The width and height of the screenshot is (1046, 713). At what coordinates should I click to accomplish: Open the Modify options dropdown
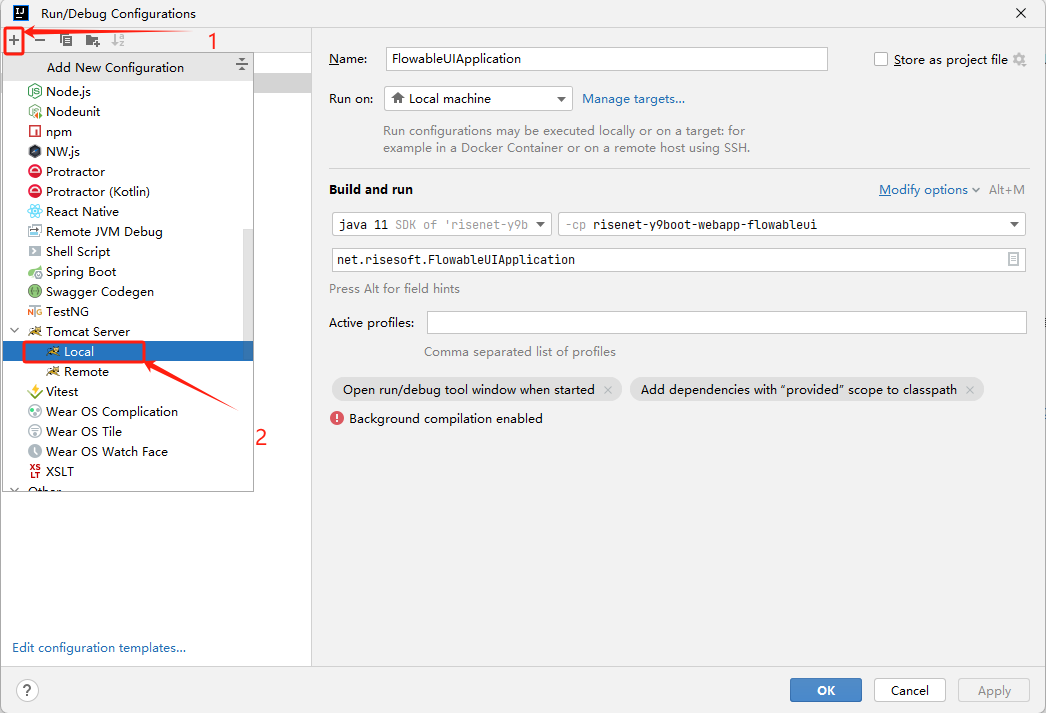click(929, 189)
